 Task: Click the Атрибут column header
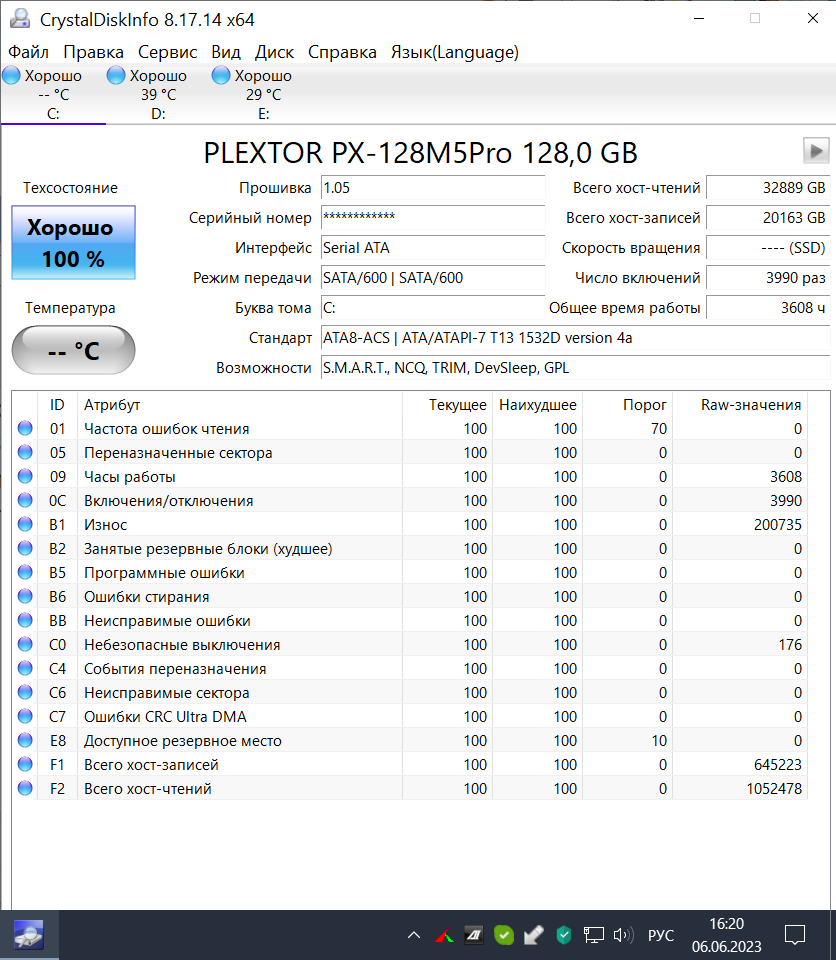[239, 405]
